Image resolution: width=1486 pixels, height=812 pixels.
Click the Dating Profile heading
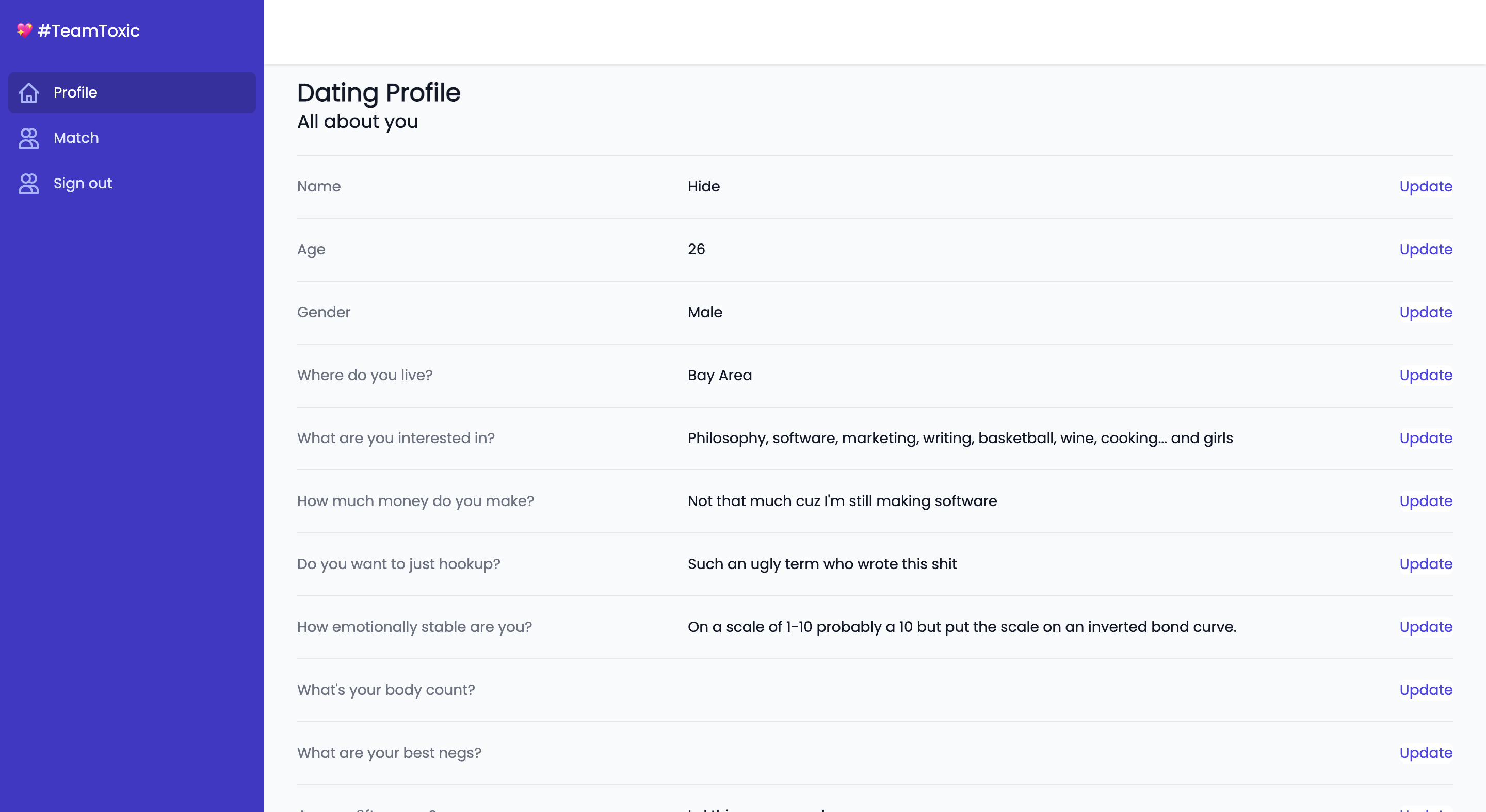click(378, 92)
